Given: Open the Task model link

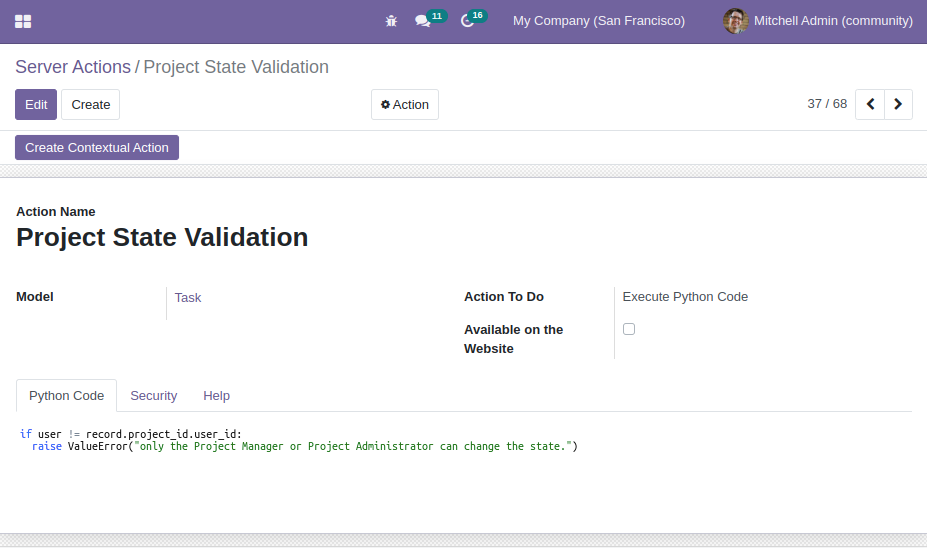Looking at the screenshot, I should coord(188,297).
